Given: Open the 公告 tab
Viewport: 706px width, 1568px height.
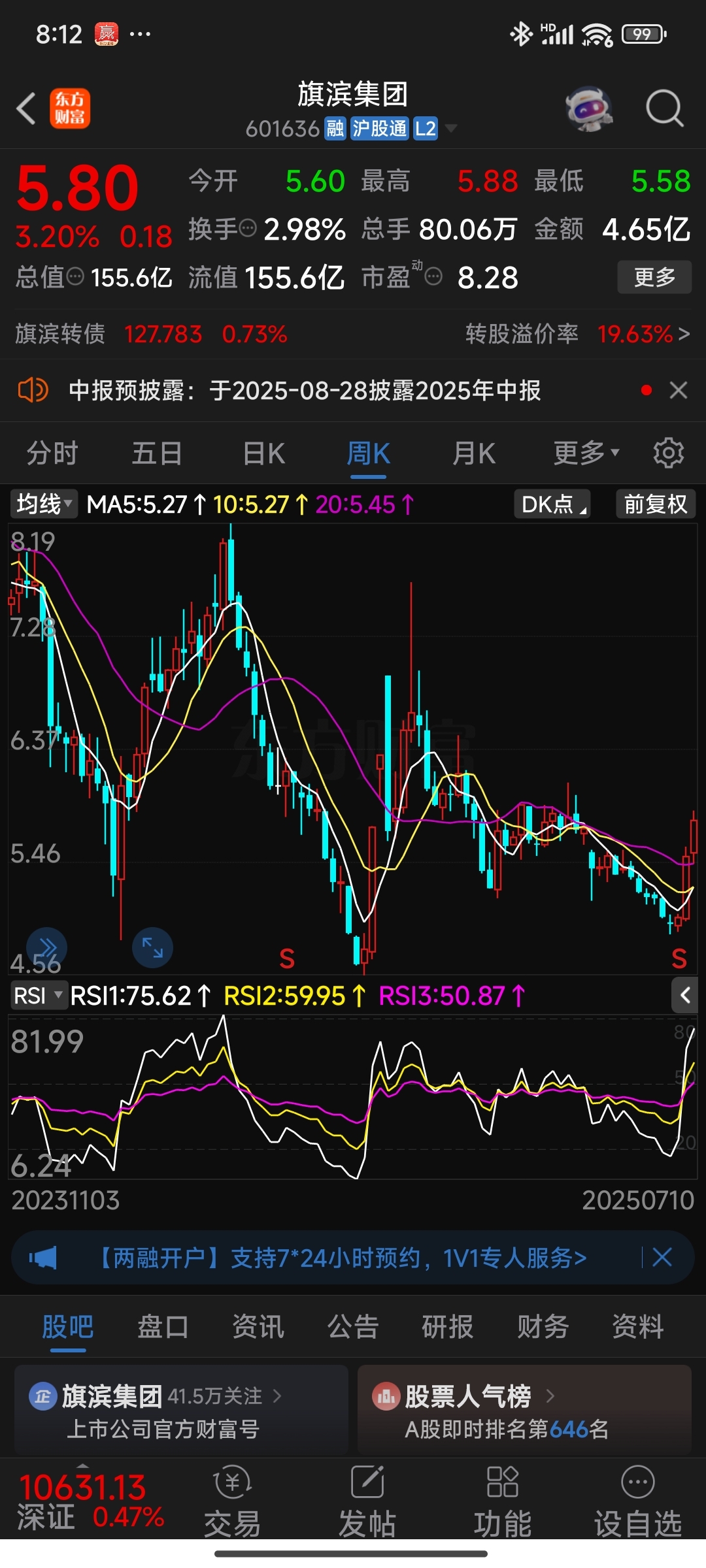Looking at the screenshot, I should (353, 1327).
